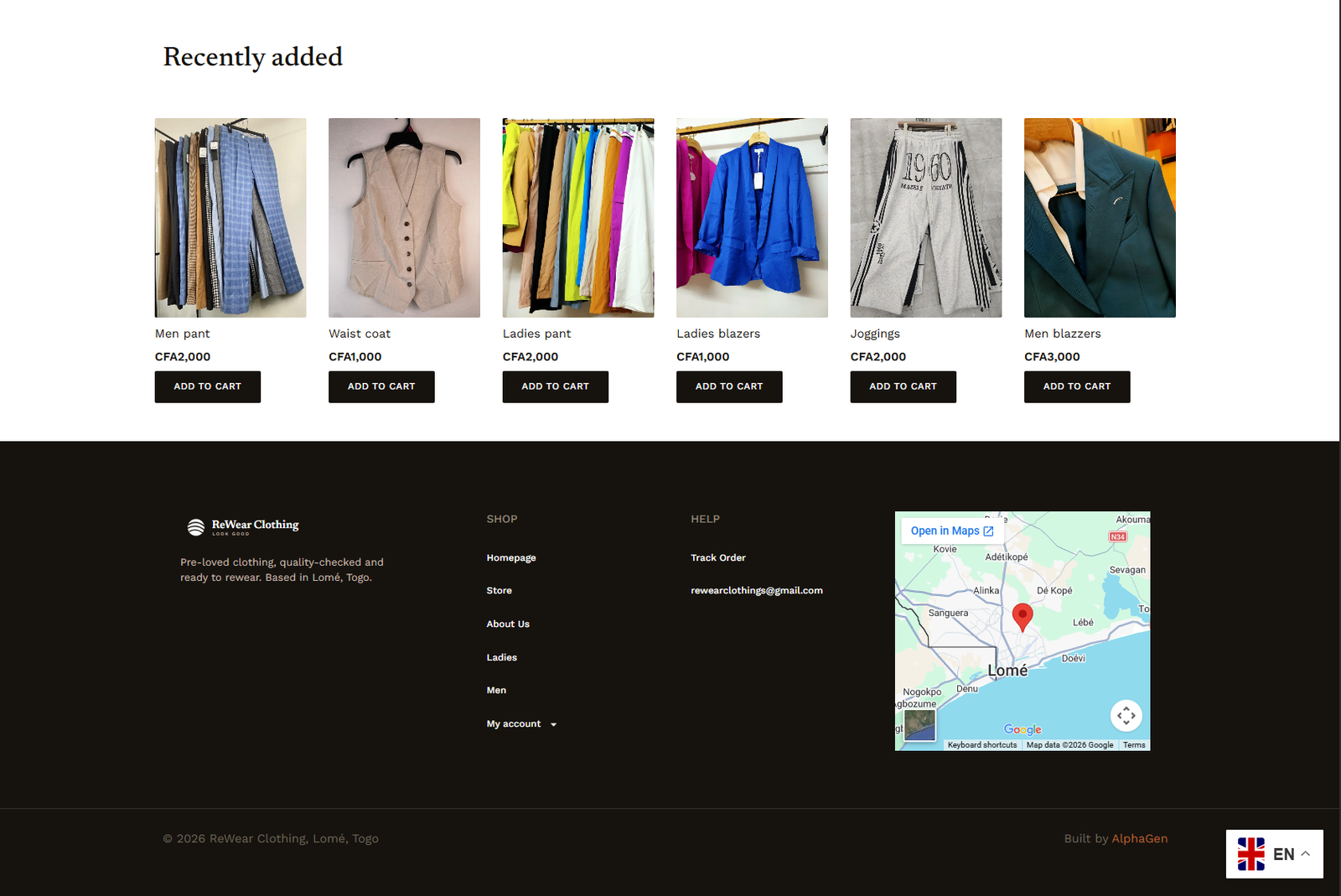Screen dimensions: 1341x896
Task: Add Joggings to cart
Action: click(903, 386)
